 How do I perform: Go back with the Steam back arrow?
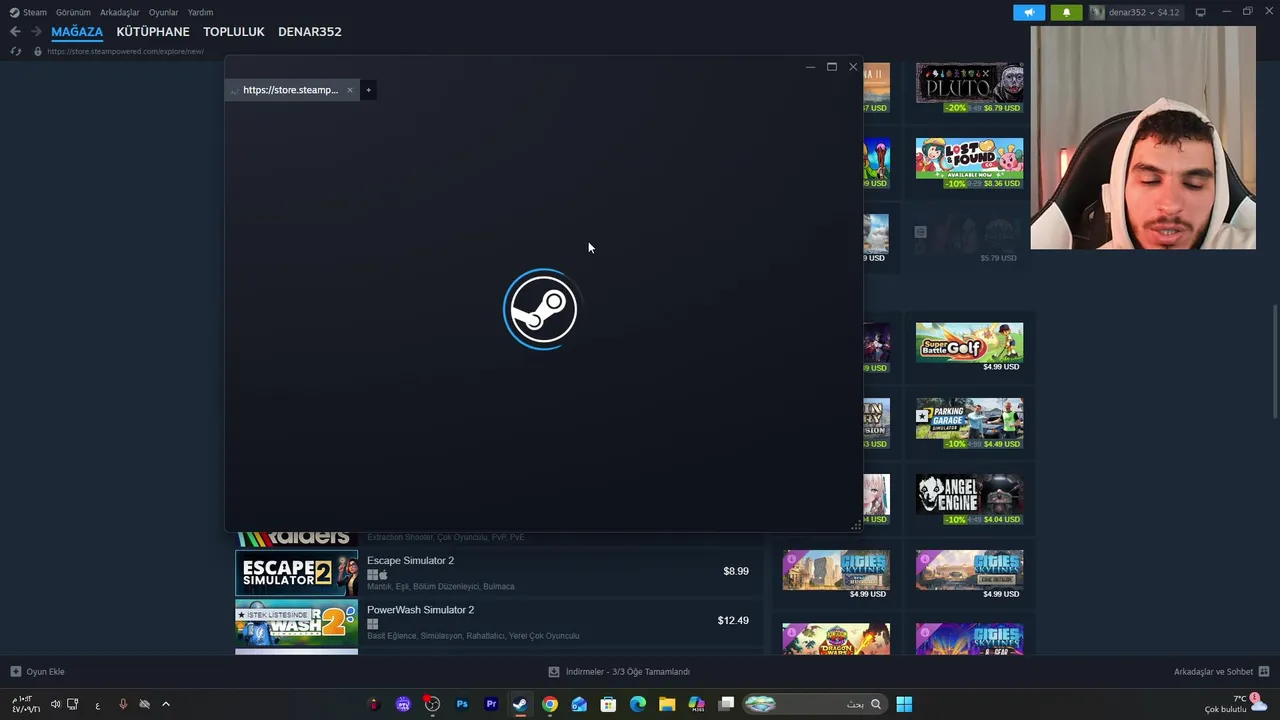pyautogui.click(x=15, y=32)
